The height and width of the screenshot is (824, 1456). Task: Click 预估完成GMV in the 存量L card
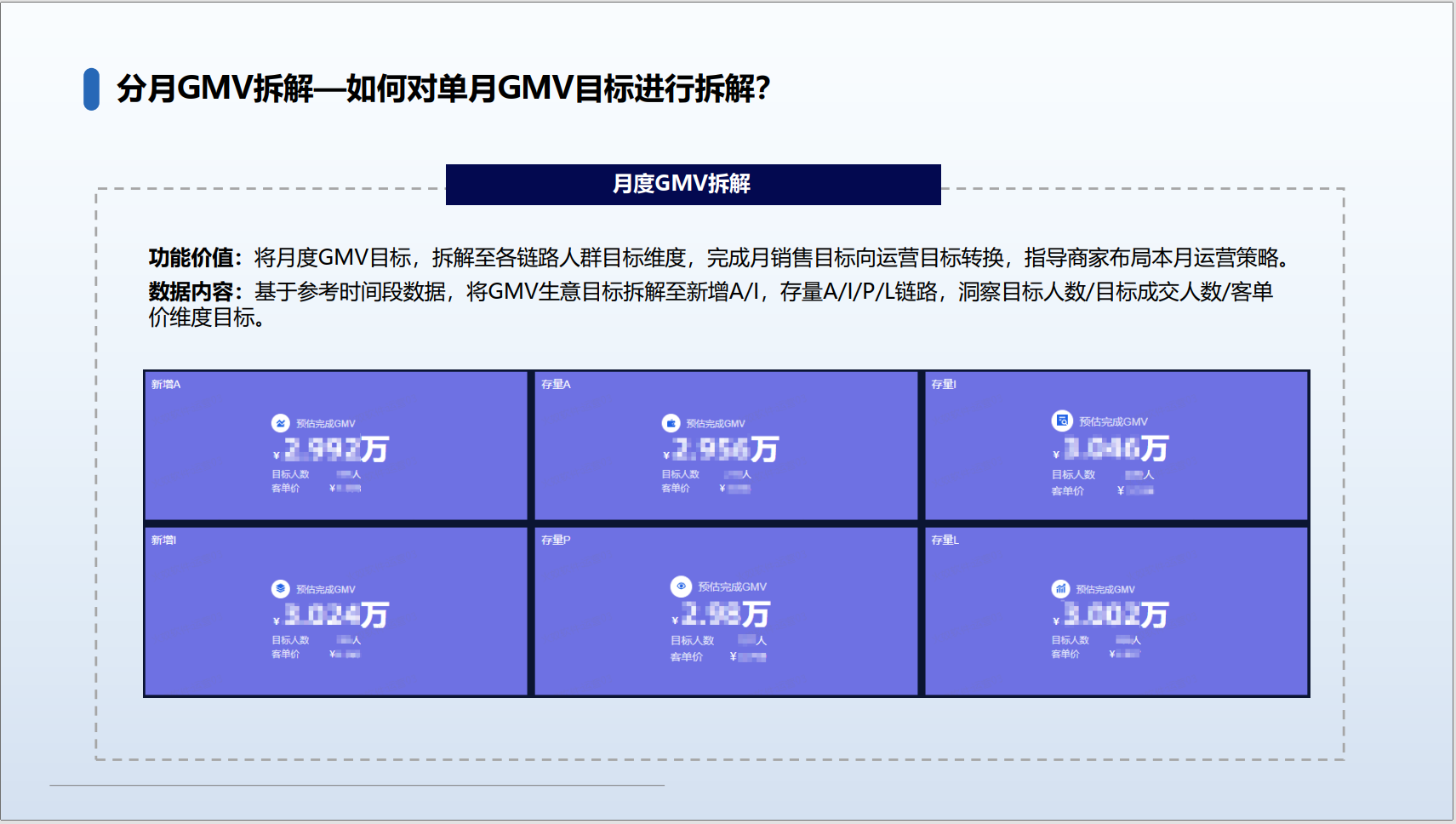1105,590
